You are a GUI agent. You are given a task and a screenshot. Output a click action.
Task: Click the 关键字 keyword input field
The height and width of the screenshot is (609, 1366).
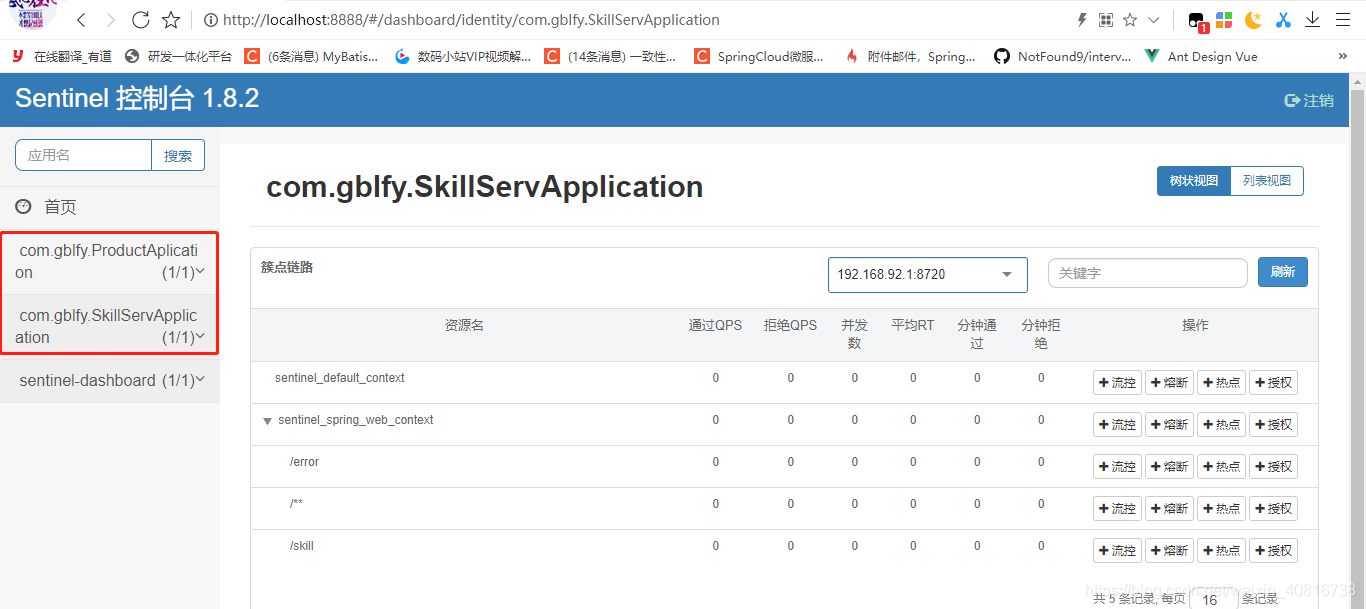[x=1148, y=273]
